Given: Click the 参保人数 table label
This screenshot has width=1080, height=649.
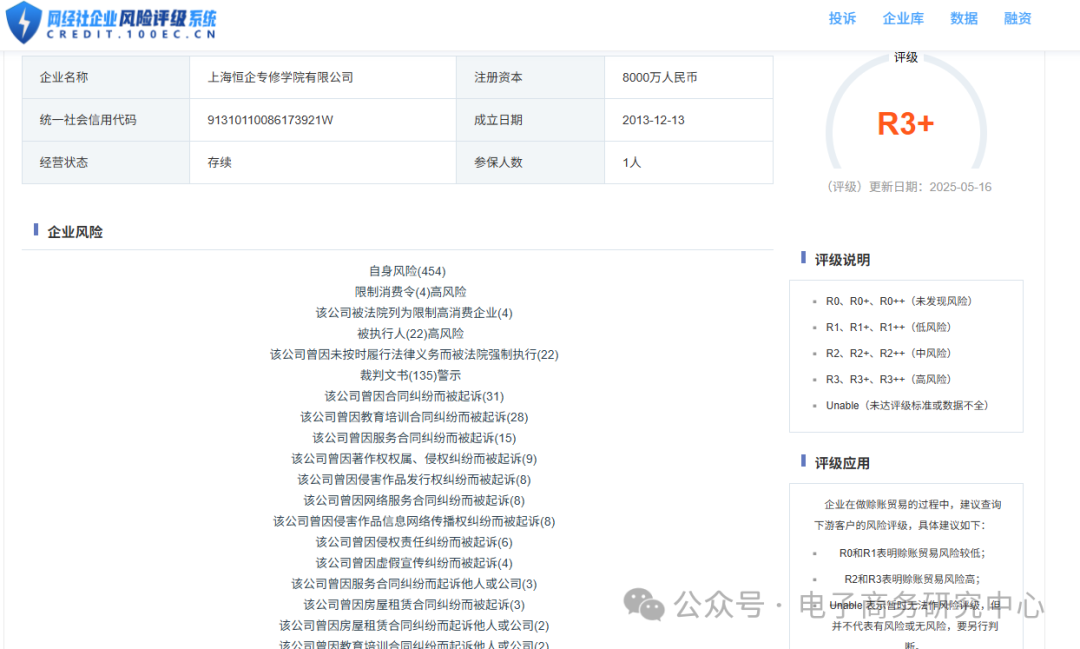Looking at the screenshot, I should pyautogui.click(x=498, y=163).
